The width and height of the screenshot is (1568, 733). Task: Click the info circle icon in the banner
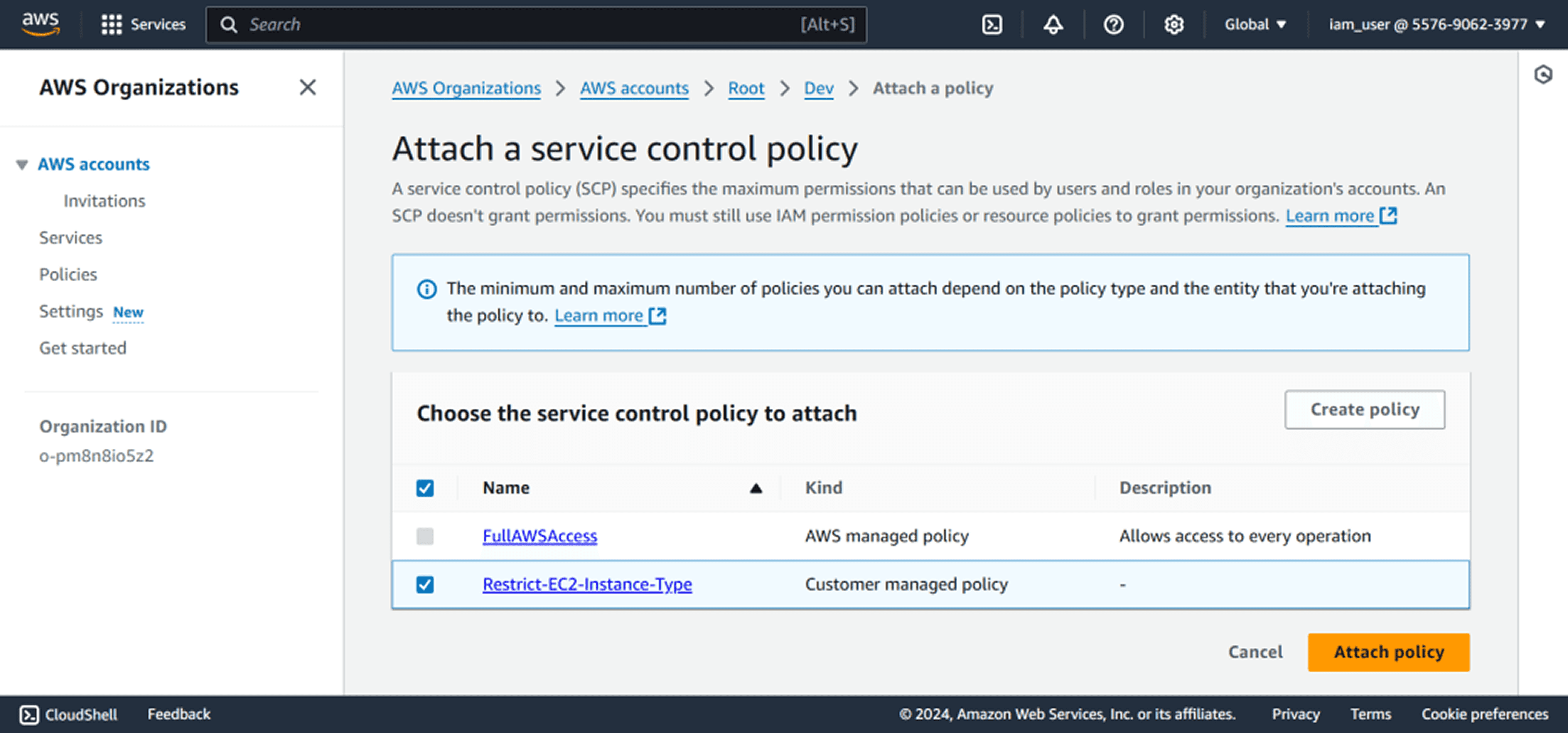tap(427, 289)
